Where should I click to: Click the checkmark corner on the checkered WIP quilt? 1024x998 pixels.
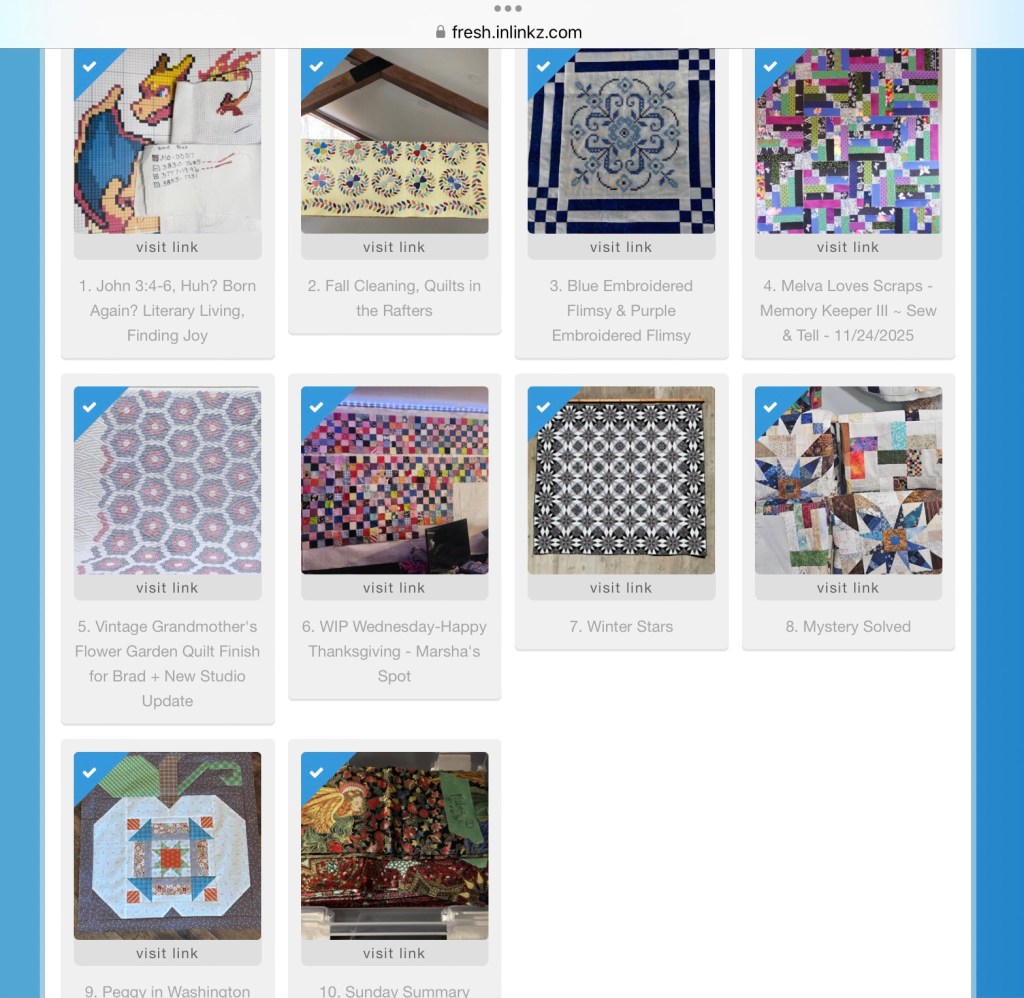[x=316, y=407]
